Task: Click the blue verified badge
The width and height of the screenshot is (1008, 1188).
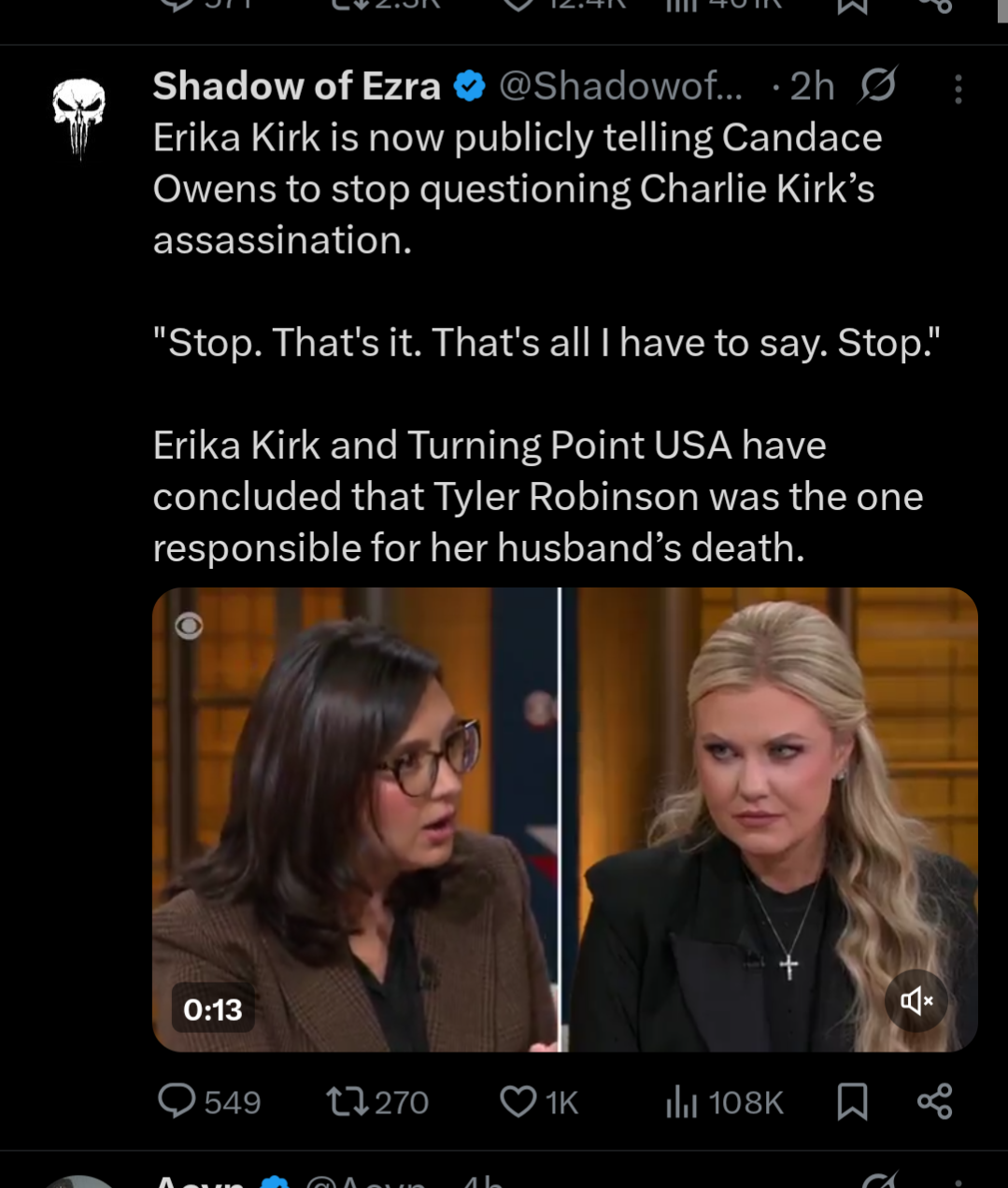Action: point(469,86)
